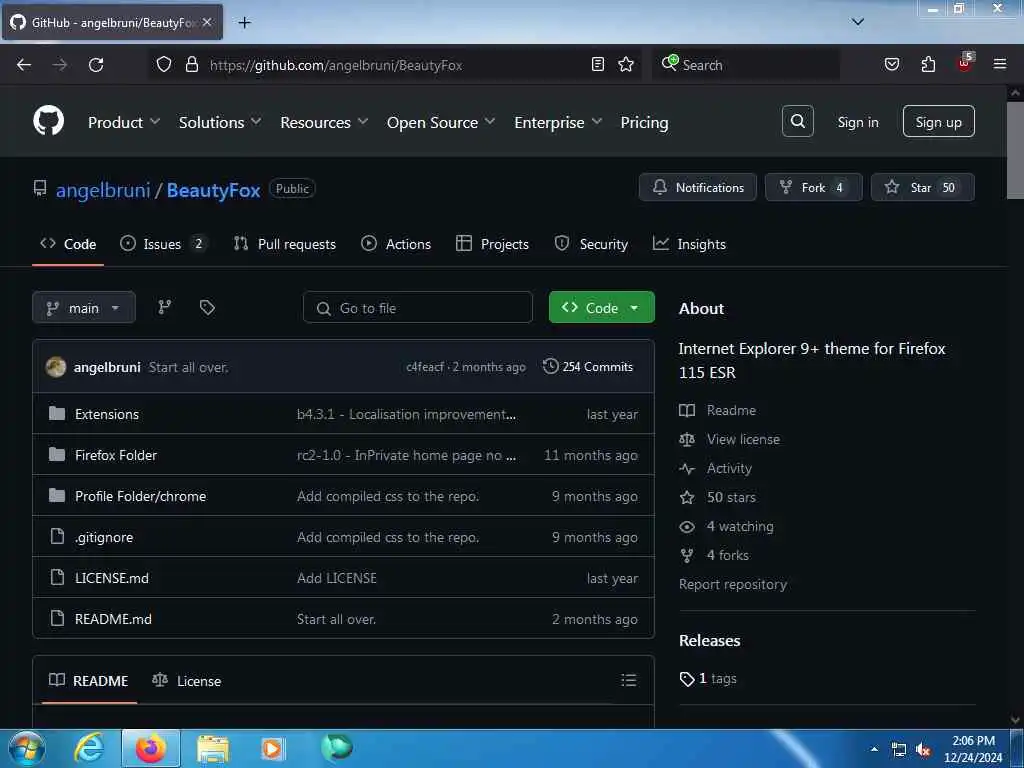
Task: Expand the Product menu
Action: tap(123, 122)
